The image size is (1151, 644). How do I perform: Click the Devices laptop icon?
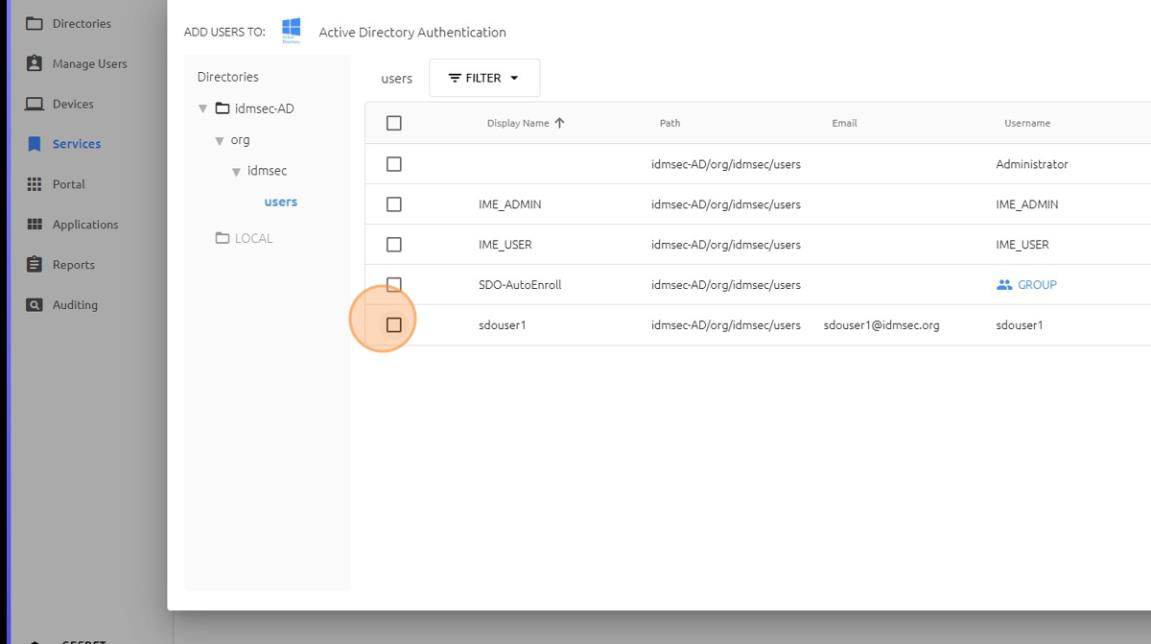[34, 104]
